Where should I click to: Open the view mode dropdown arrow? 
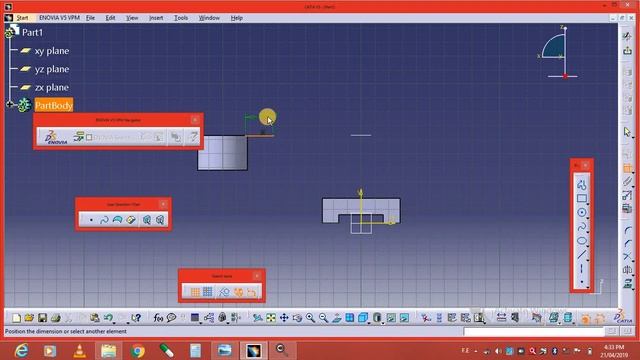(383, 324)
